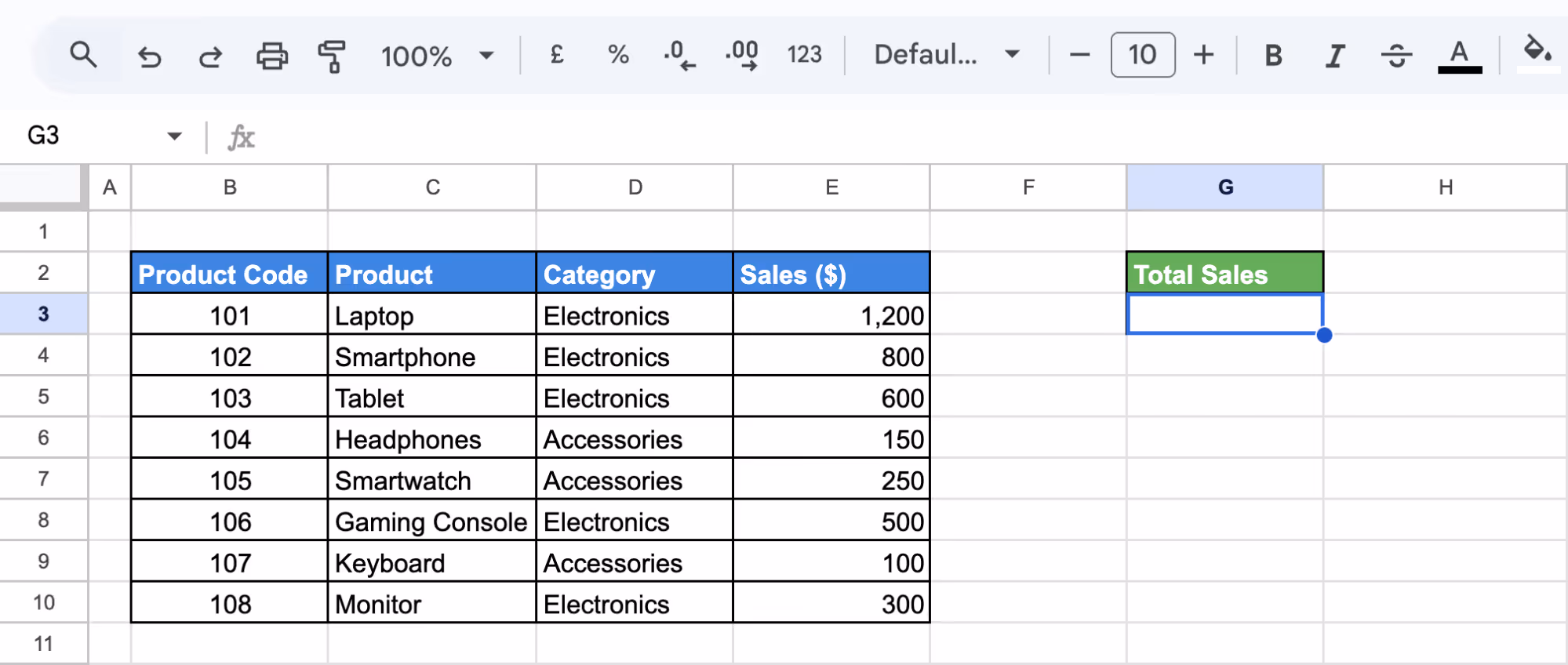Image resolution: width=1568 pixels, height=665 pixels.
Task: Print the spreadsheet
Action: 272,56
